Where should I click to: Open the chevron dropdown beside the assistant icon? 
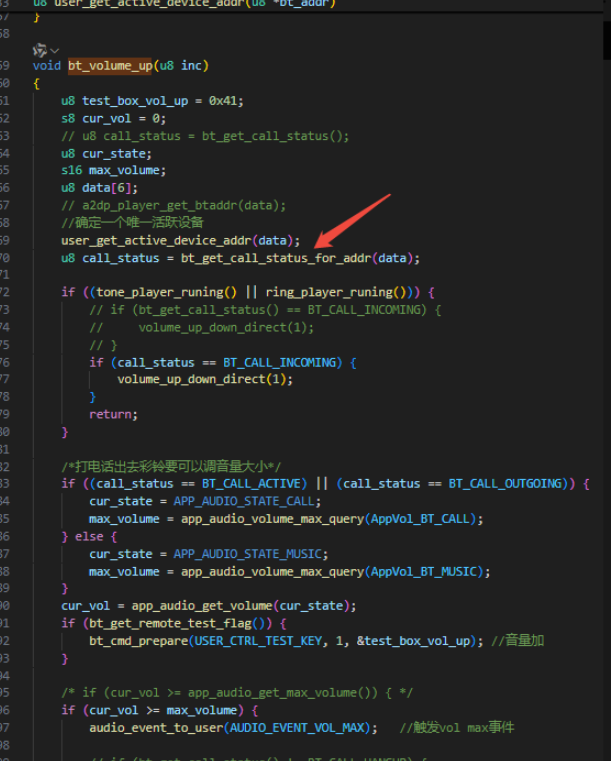pyautogui.click(x=55, y=50)
